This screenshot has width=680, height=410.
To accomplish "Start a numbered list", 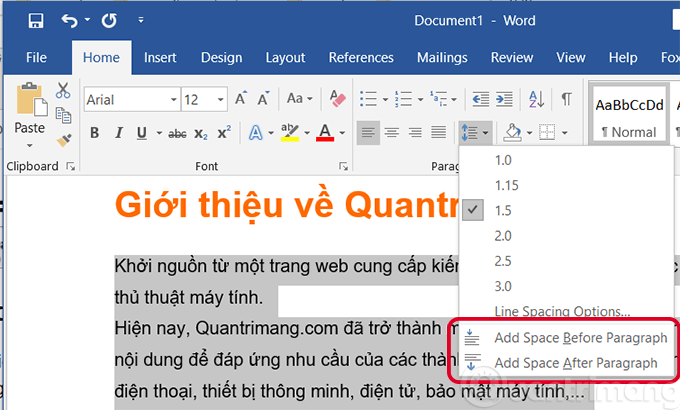I will pyautogui.click(x=403, y=99).
